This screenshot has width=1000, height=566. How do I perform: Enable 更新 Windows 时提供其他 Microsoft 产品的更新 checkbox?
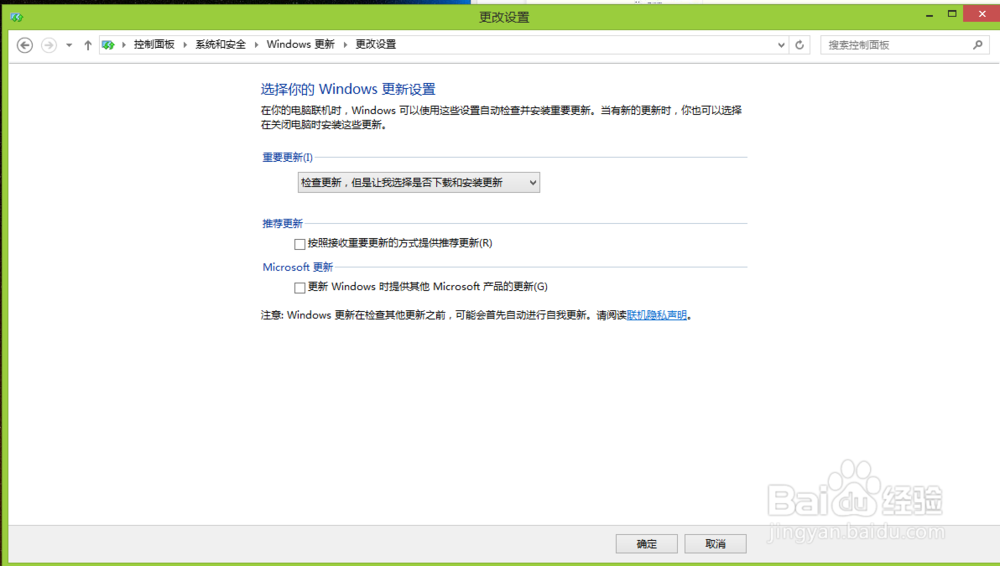pyautogui.click(x=300, y=288)
